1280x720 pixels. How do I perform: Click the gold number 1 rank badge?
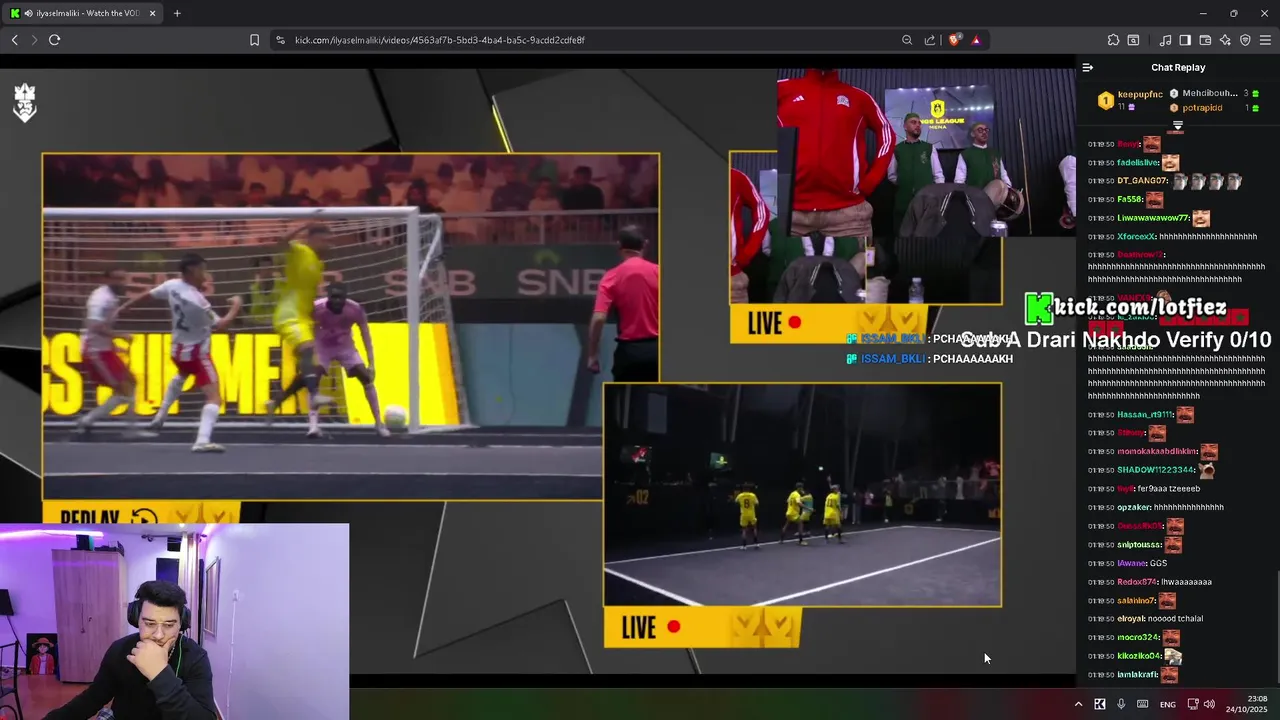pyautogui.click(x=1105, y=101)
